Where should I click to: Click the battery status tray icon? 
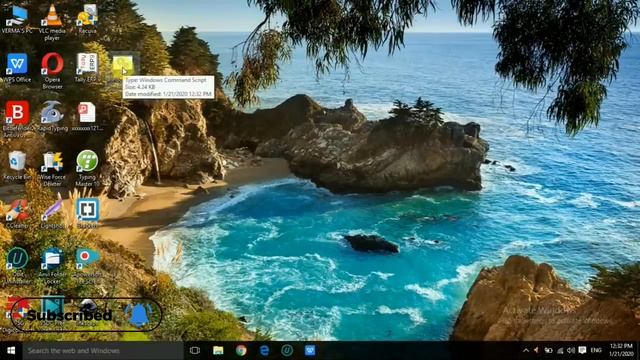point(549,350)
